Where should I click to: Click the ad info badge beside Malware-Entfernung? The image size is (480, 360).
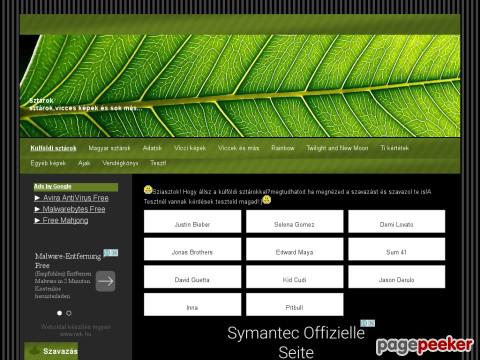click(111, 253)
